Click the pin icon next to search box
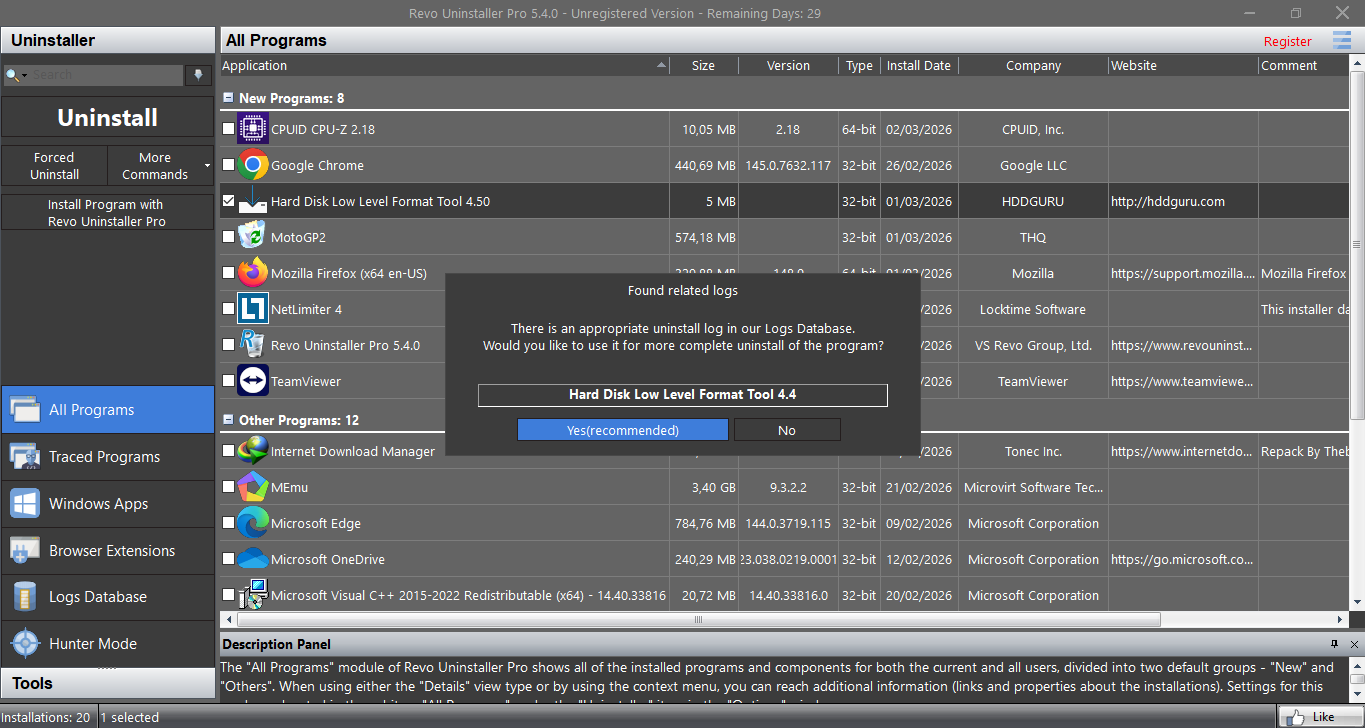The height and width of the screenshot is (728, 1365). (198, 75)
